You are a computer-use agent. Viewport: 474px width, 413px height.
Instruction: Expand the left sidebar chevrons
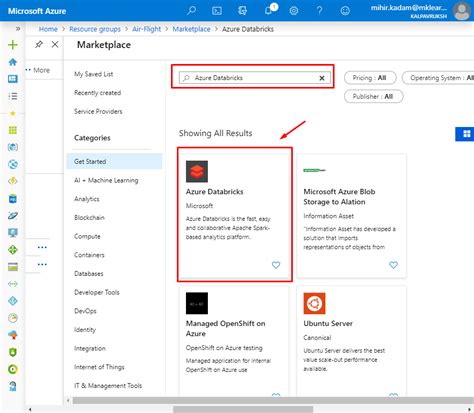(x=18, y=29)
